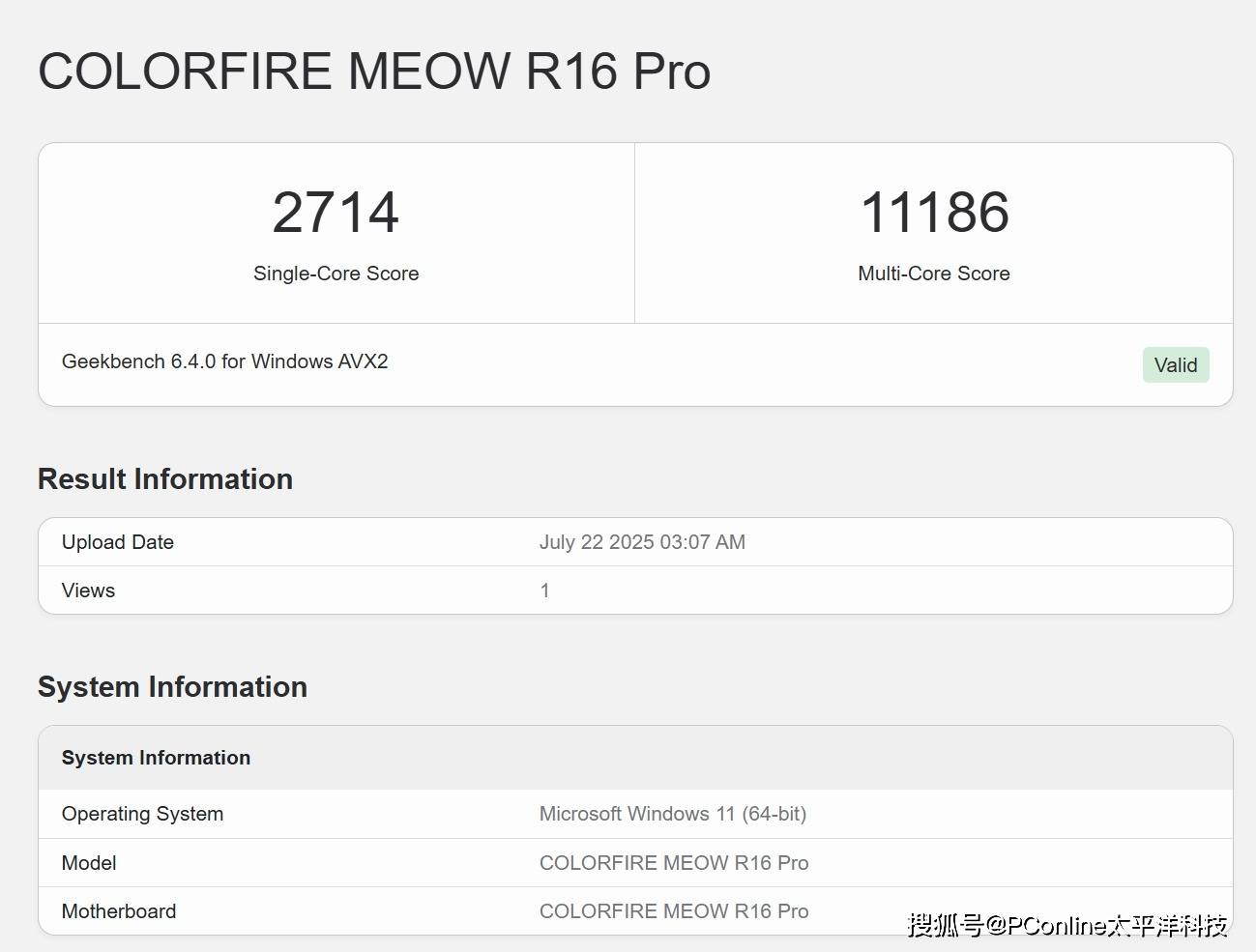Click the COLORFIRE MEOW R16 Pro page title
1256x952 pixels.
[x=374, y=72]
